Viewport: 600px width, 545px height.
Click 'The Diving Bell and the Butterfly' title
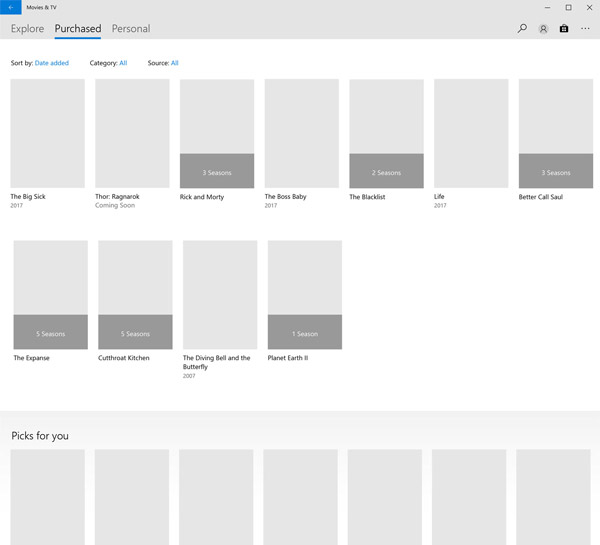217,362
